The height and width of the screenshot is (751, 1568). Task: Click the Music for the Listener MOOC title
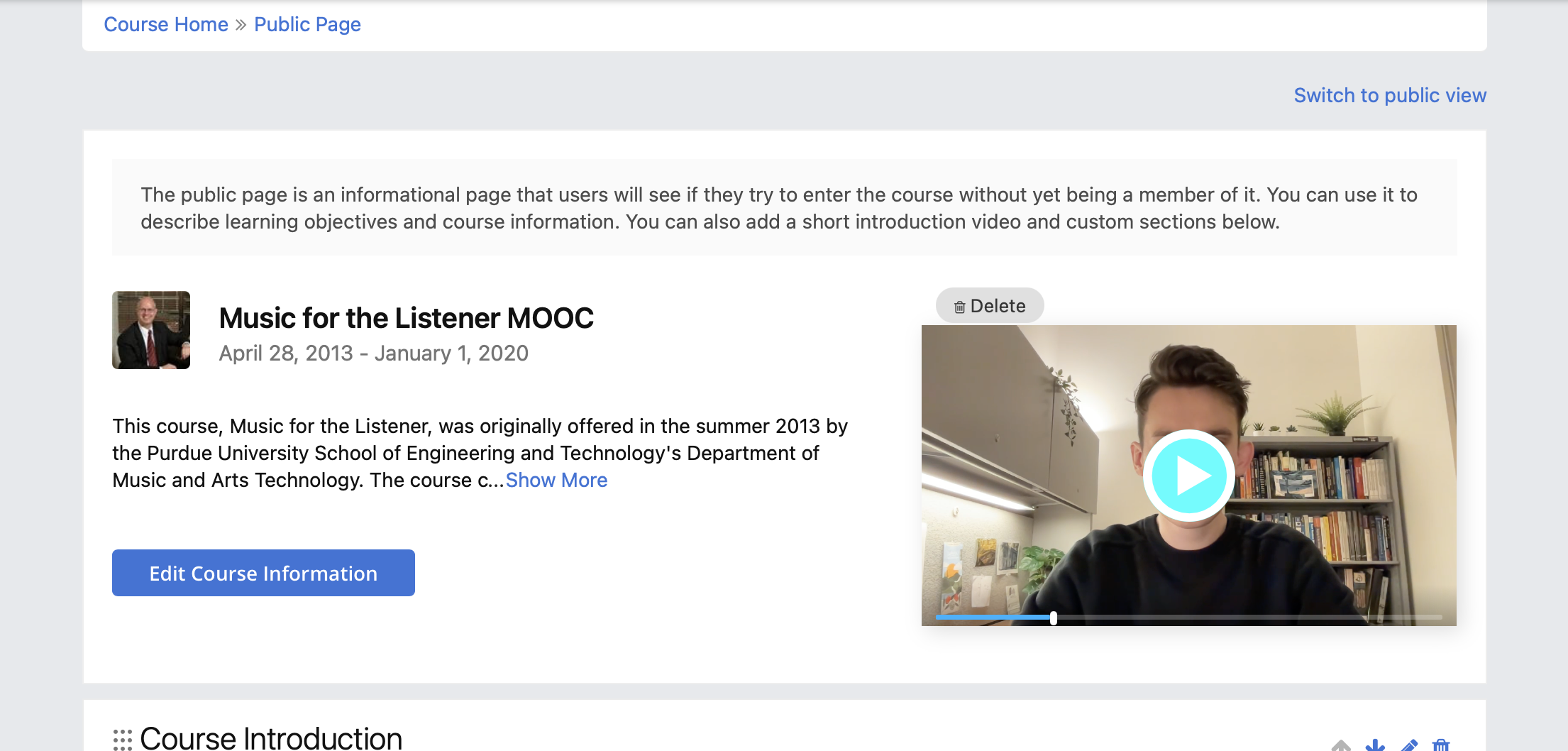point(406,318)
